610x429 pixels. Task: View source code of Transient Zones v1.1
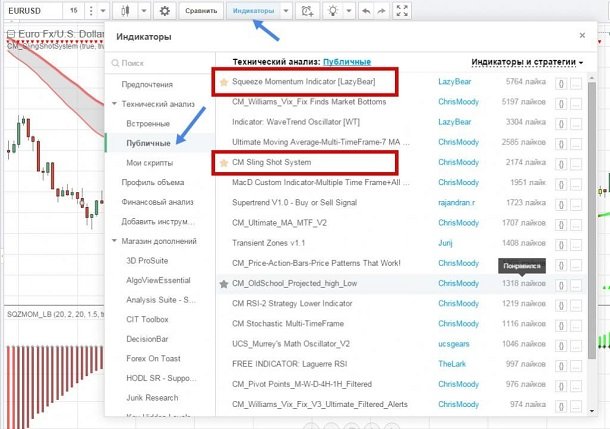point(561,245)
